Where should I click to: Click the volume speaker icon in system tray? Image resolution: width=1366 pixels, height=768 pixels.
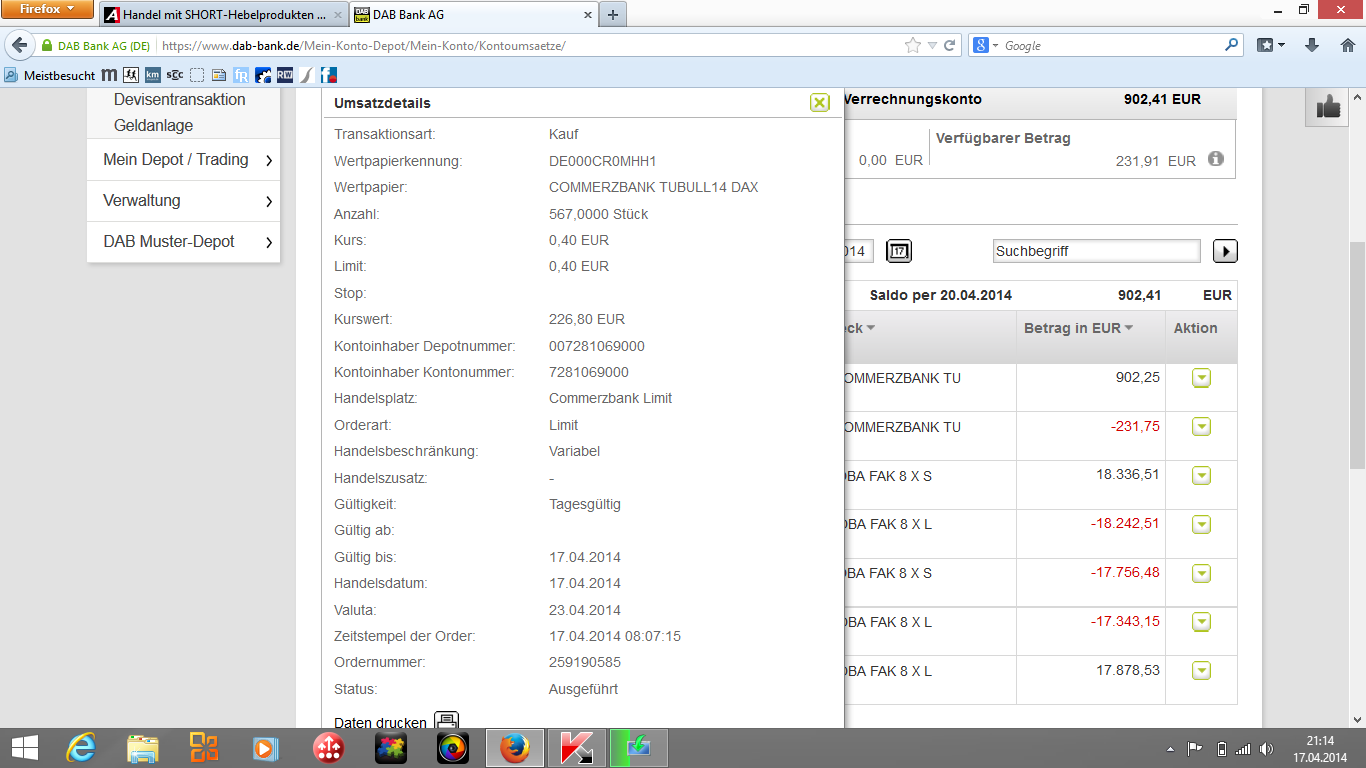pyautogui.click(x=1266, y=749)
